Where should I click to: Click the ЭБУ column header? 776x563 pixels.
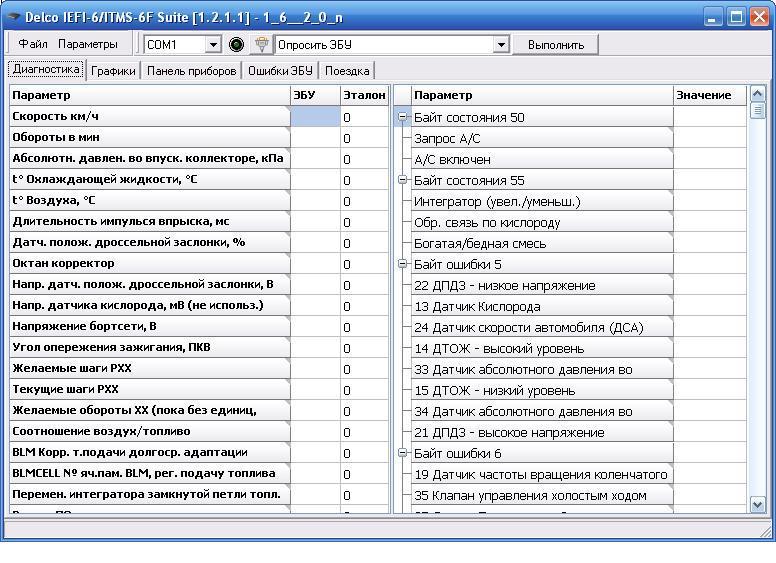coord(315,95)
